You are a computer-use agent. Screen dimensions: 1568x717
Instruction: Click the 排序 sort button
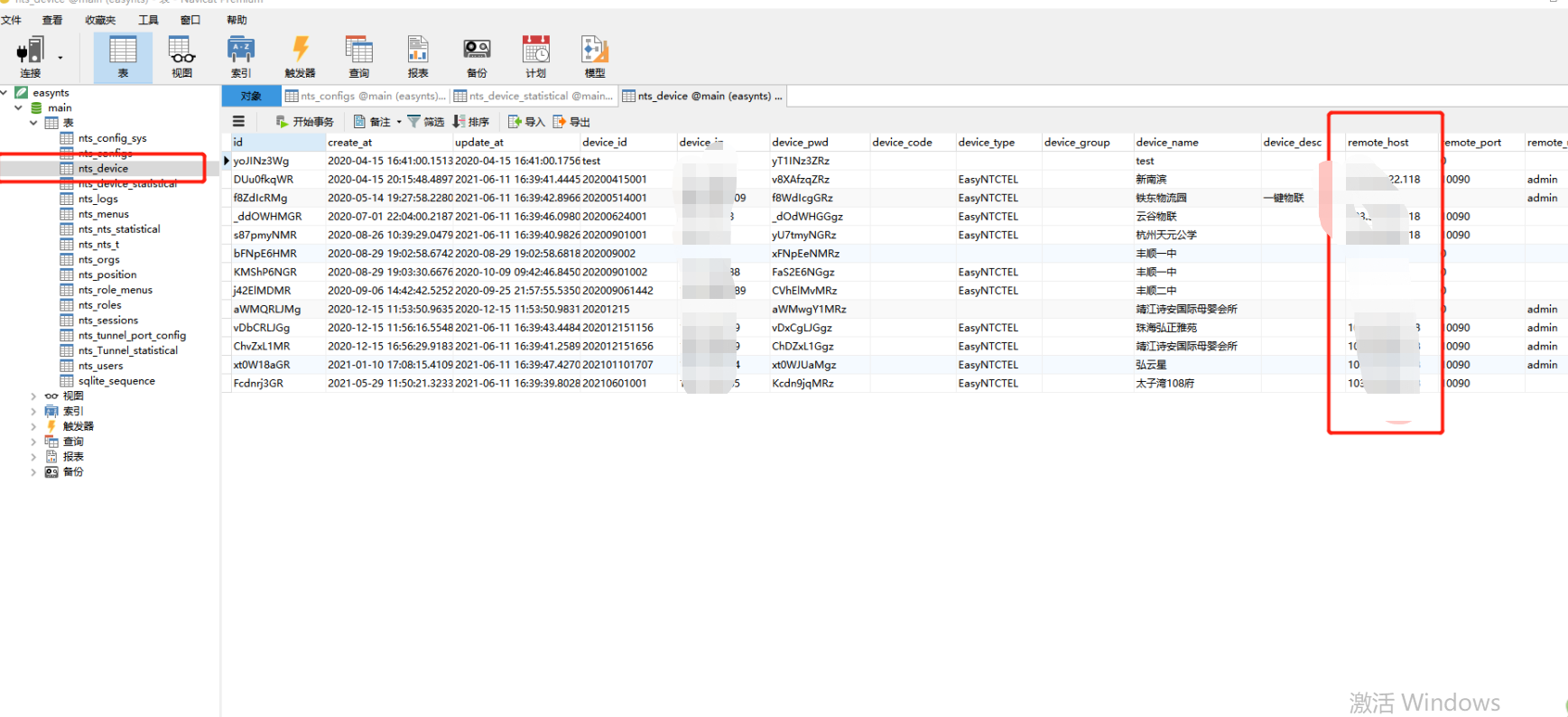(x=471, y=122)
